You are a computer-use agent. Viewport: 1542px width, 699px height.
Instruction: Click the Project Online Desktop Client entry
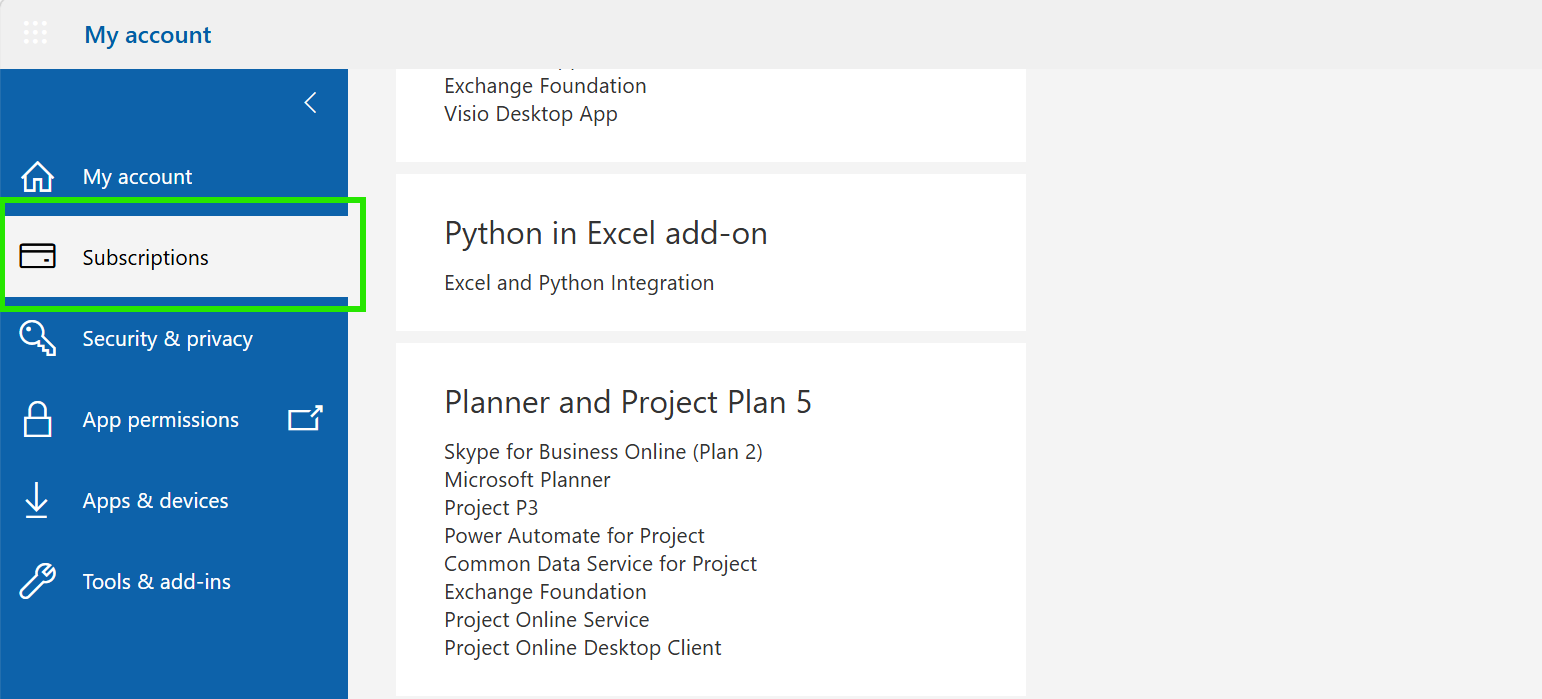(583, 648)
